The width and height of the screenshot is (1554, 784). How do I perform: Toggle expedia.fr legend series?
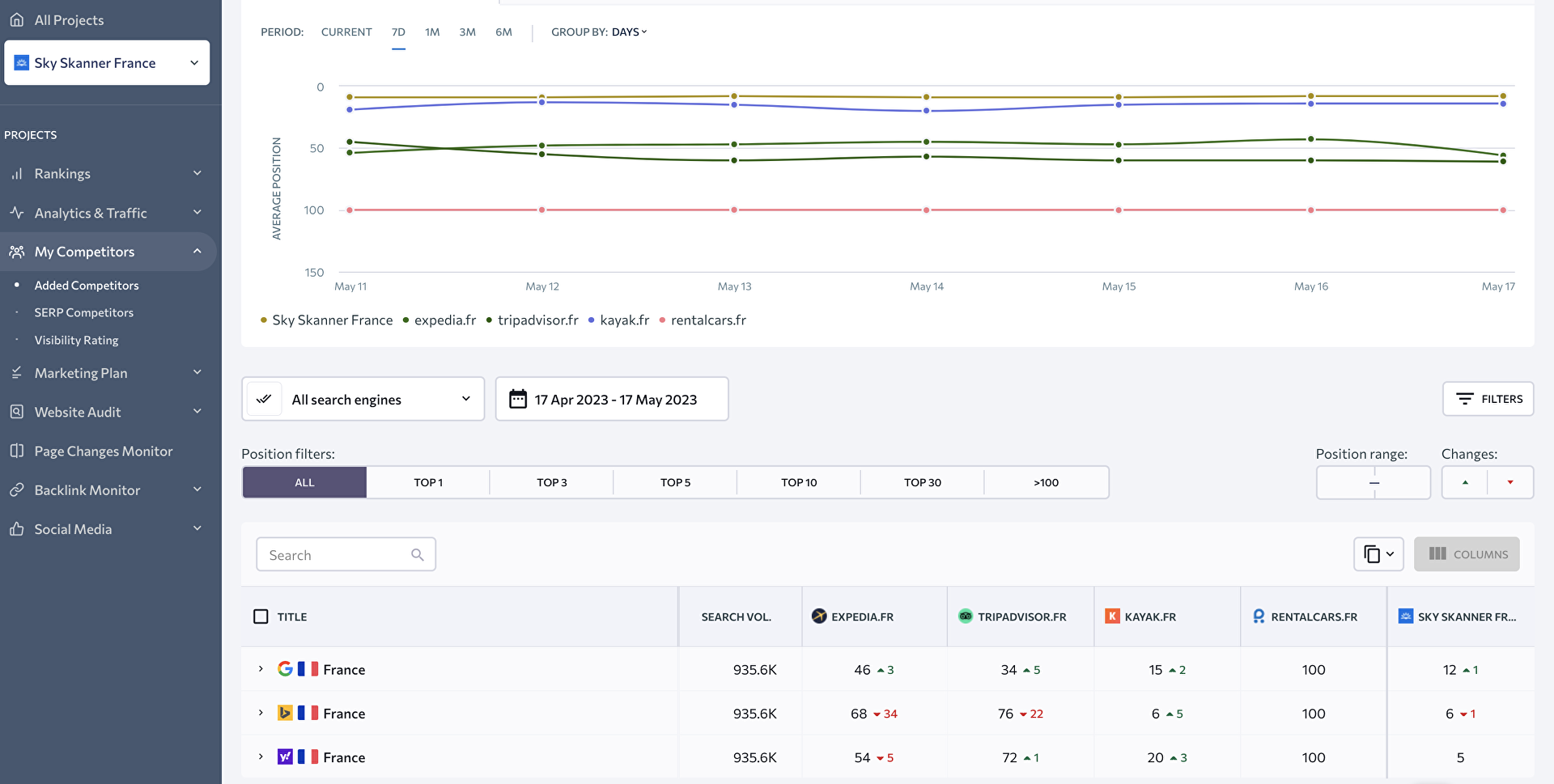tap(439, 320)
